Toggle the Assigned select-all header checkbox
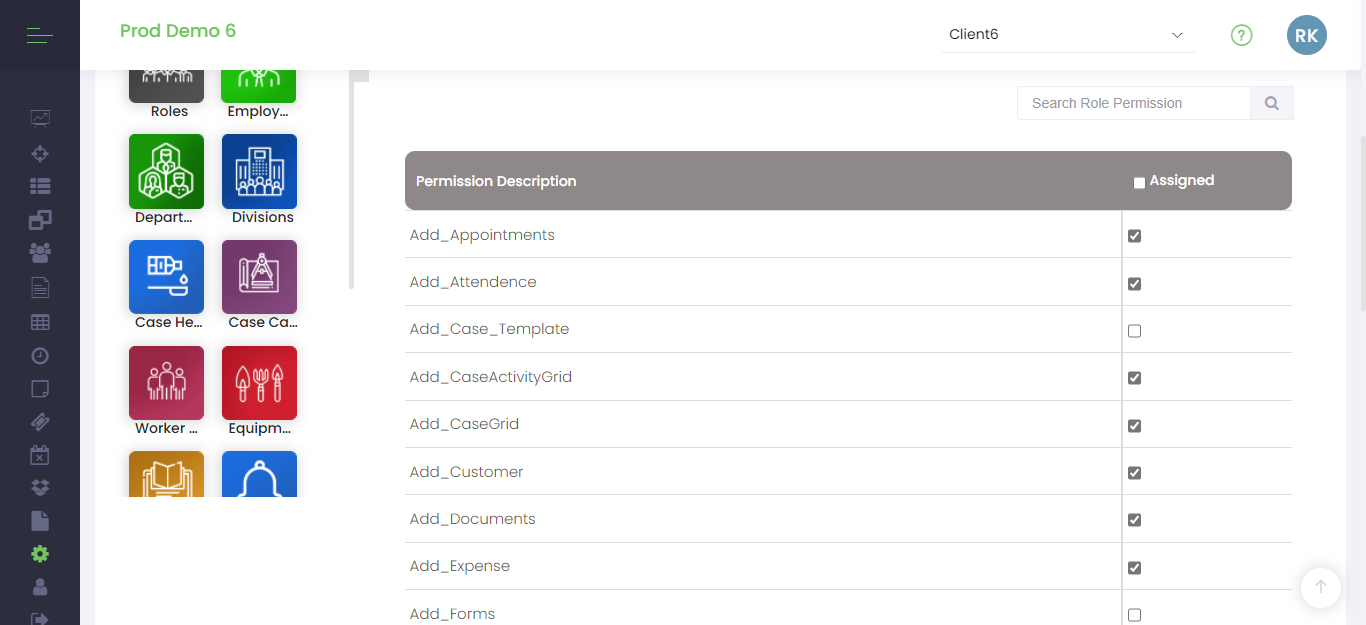The image size is (1366, 625). 1139,182
